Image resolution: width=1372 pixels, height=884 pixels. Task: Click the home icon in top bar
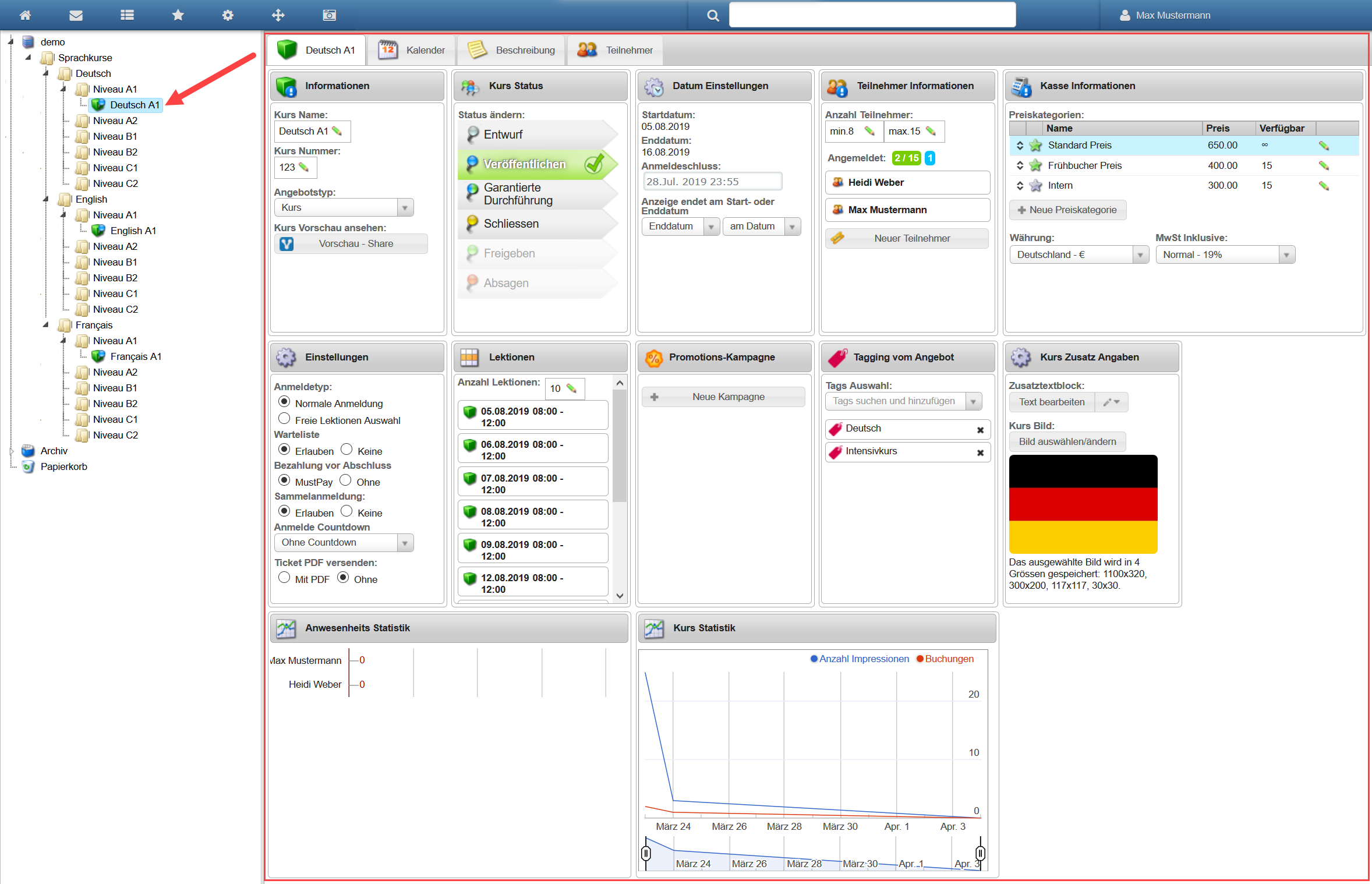click(x=25, y=15)
